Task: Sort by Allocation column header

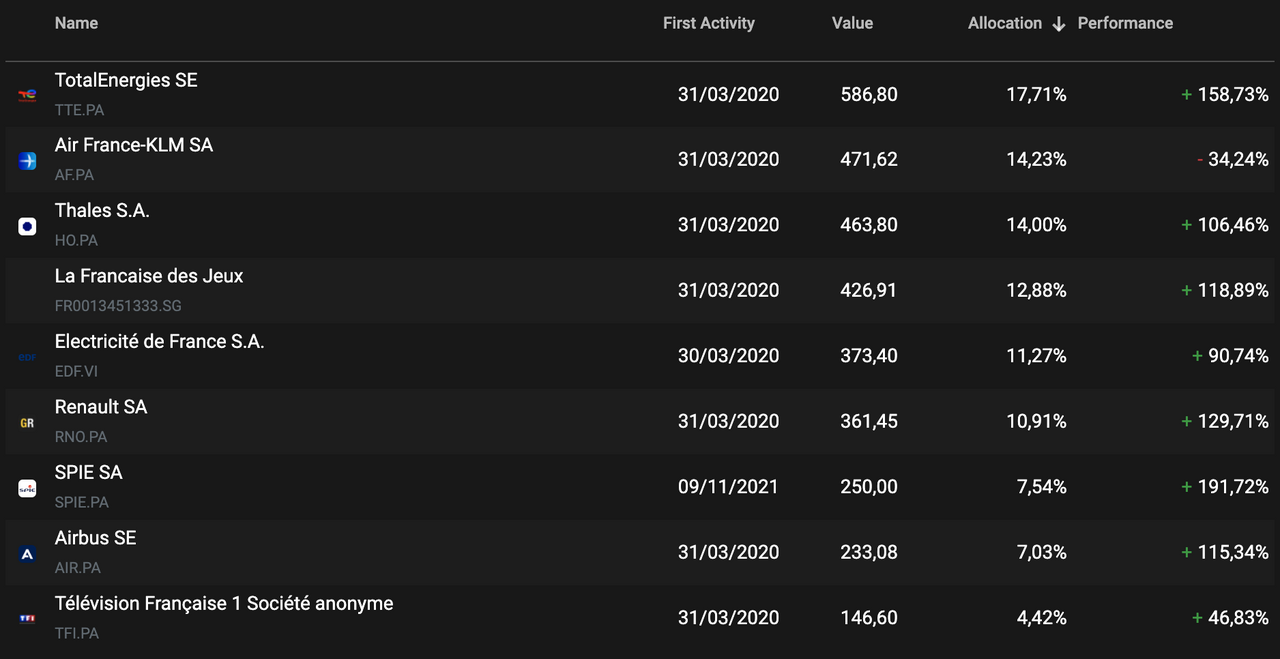Action: [x=1005, y=23]
